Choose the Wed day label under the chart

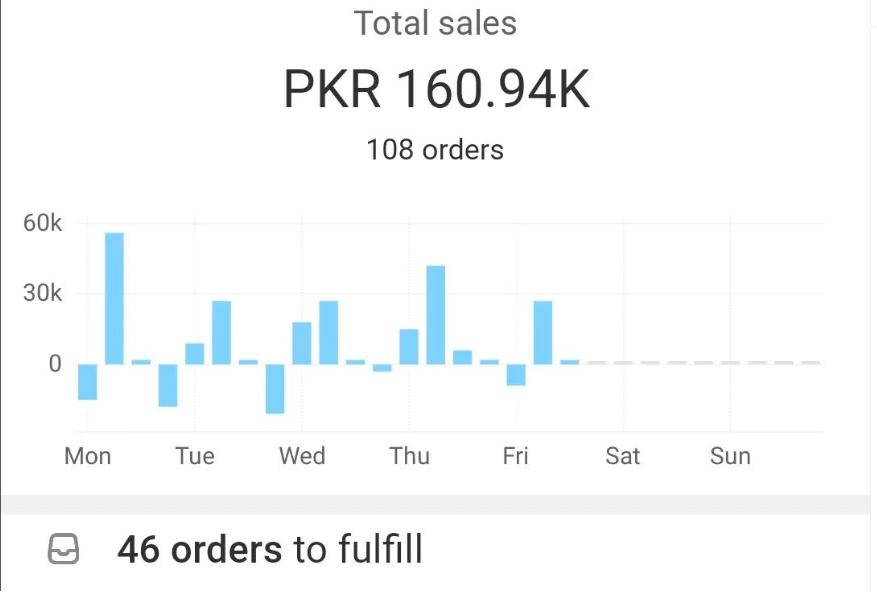click(x=302, y=456)
